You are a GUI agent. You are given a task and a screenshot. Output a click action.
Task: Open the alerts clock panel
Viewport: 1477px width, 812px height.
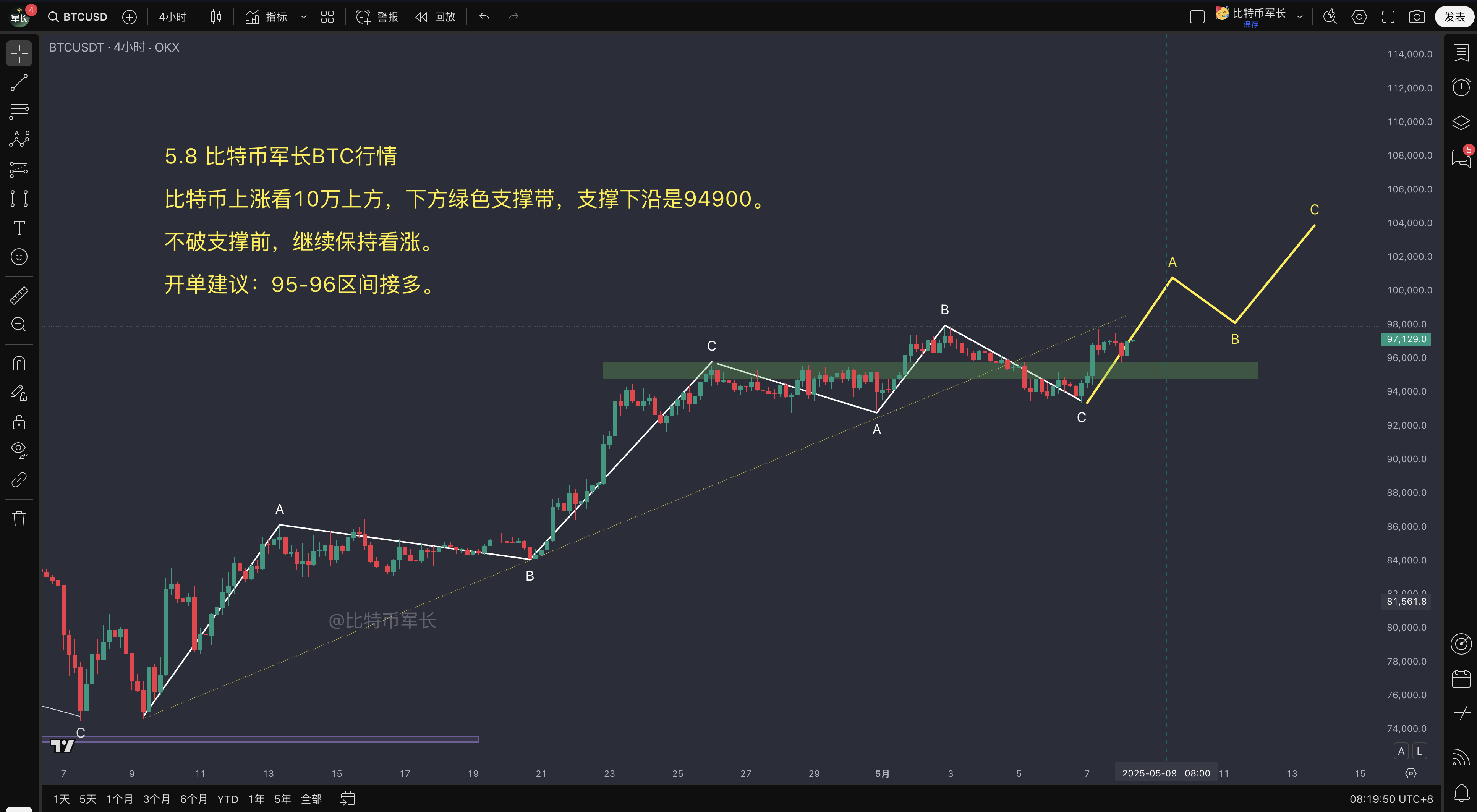click(1461, 88)
